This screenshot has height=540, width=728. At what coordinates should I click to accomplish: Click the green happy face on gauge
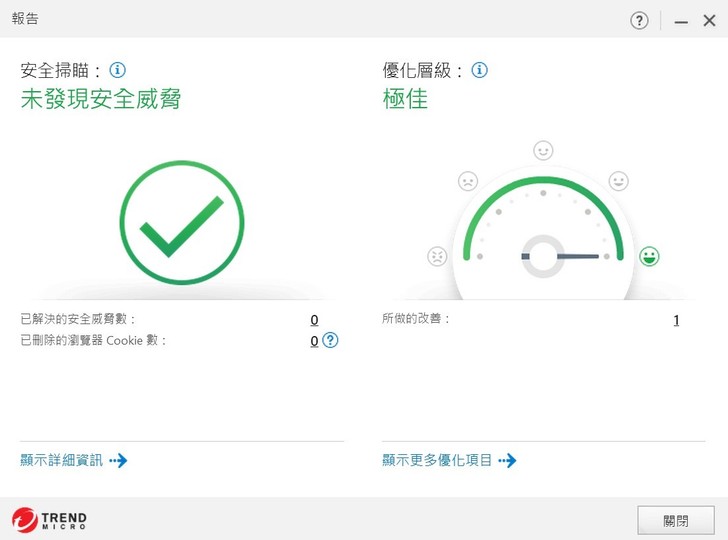pos(649,256)
